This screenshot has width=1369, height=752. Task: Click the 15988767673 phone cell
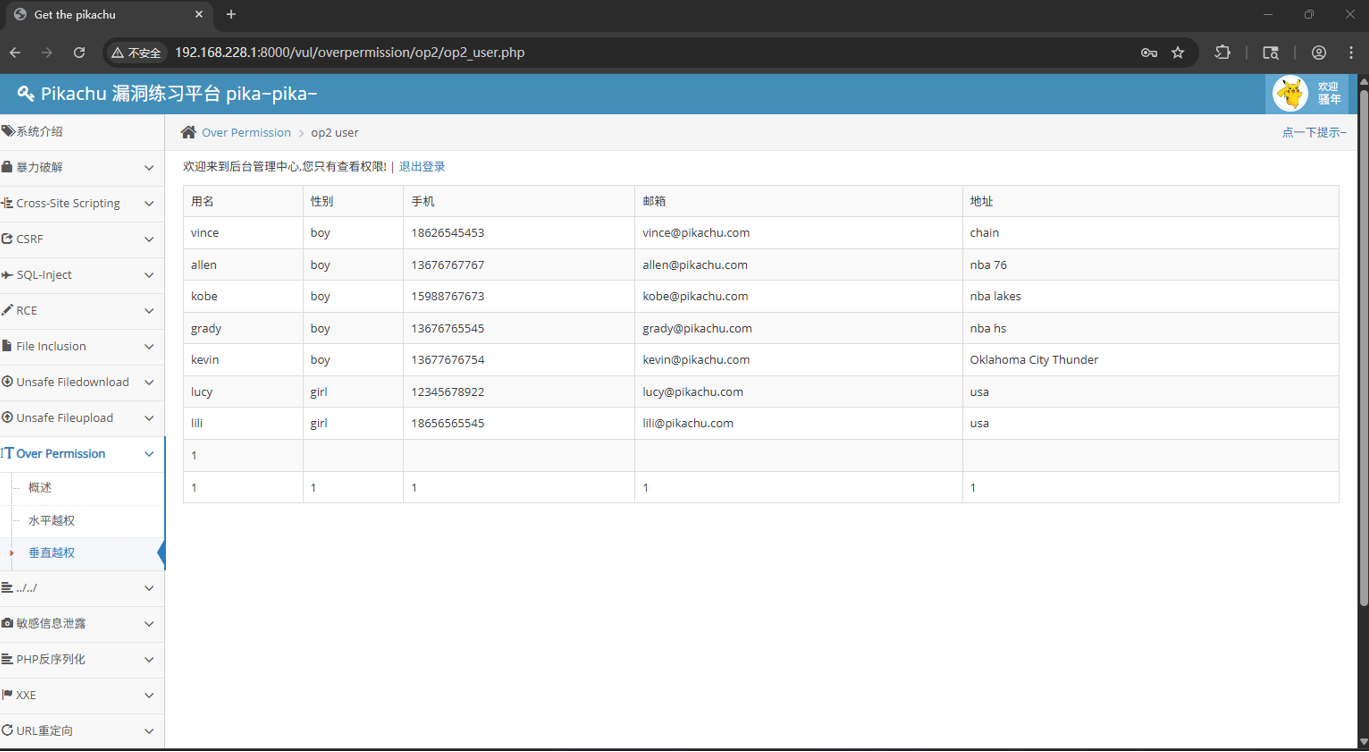click(x=518, y=297)
